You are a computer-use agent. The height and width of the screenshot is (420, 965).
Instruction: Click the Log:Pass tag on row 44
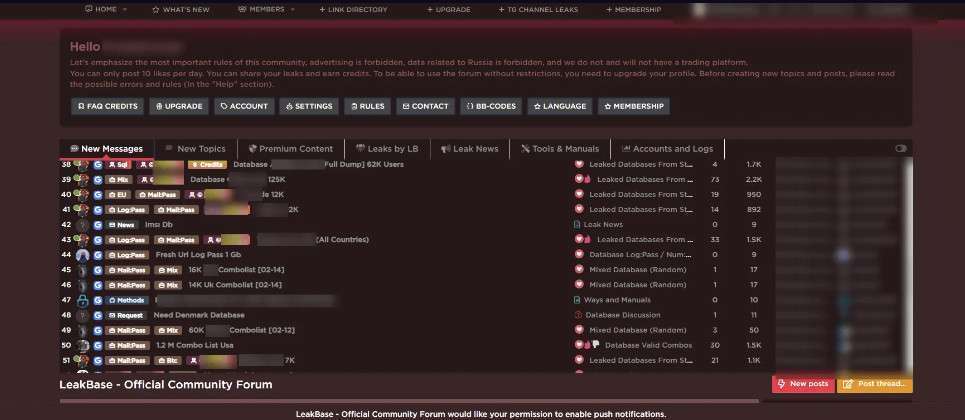click(127, 255)
